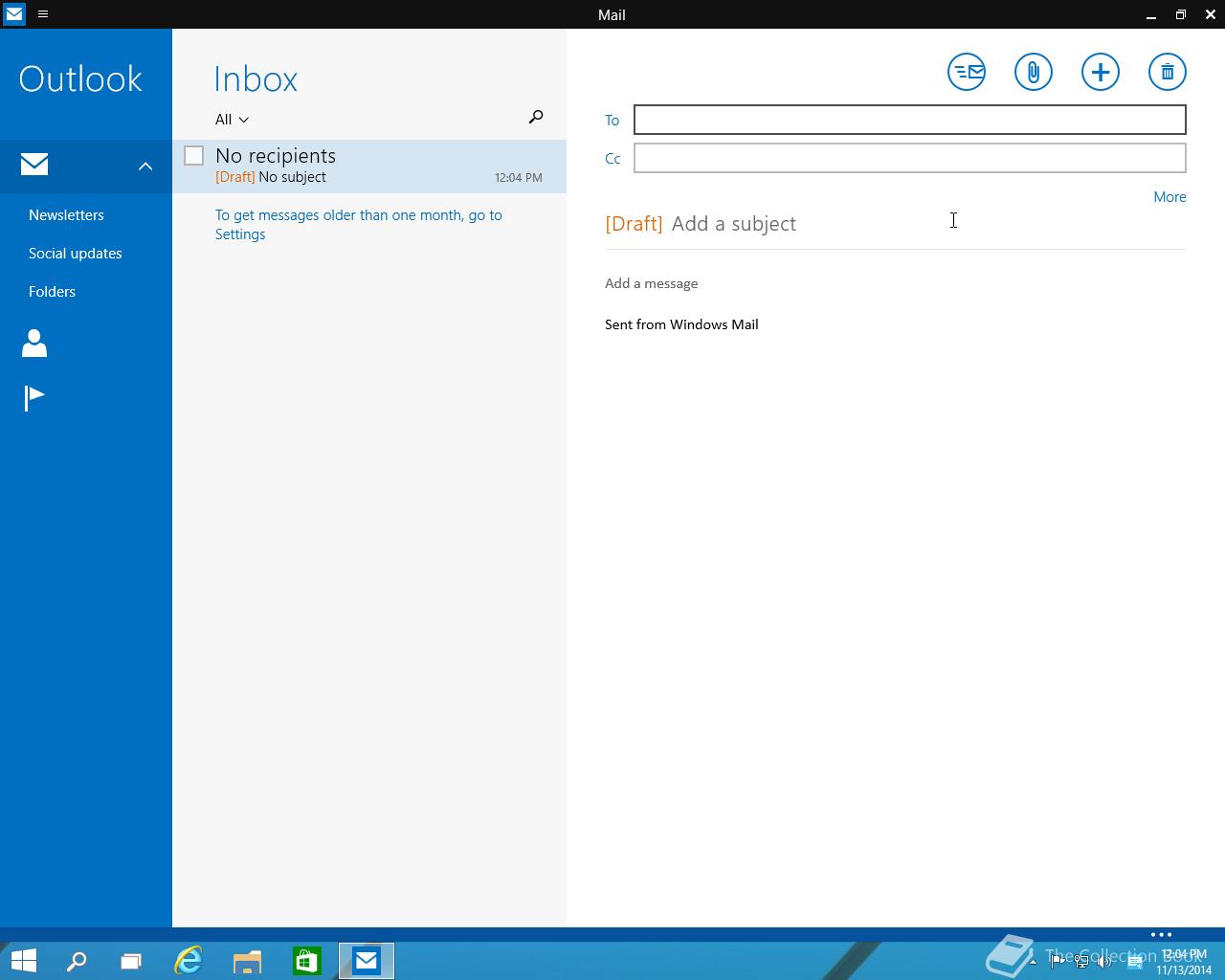Open Folders in sidebar

(x=52, y=291)
